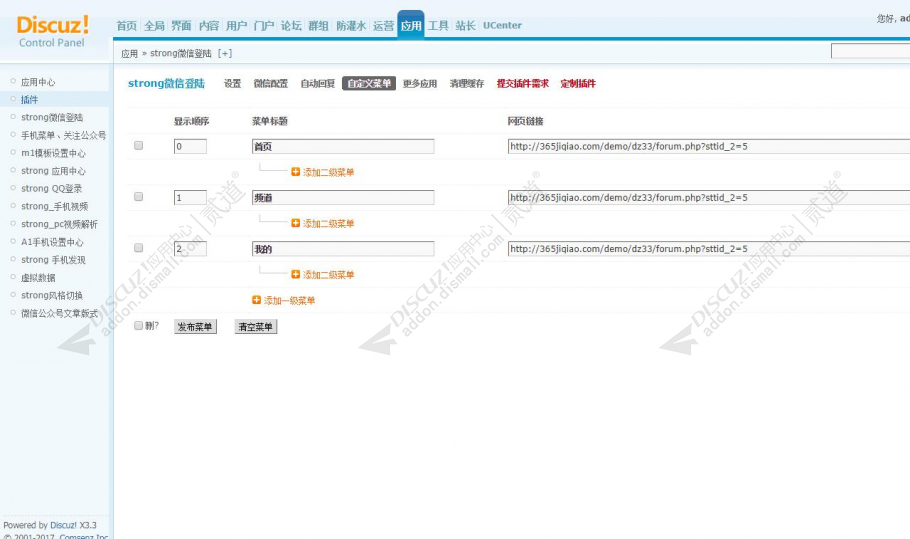Click the display order field containing 0
The width and height of the screenshot is (910, 539).
point(190,146)
